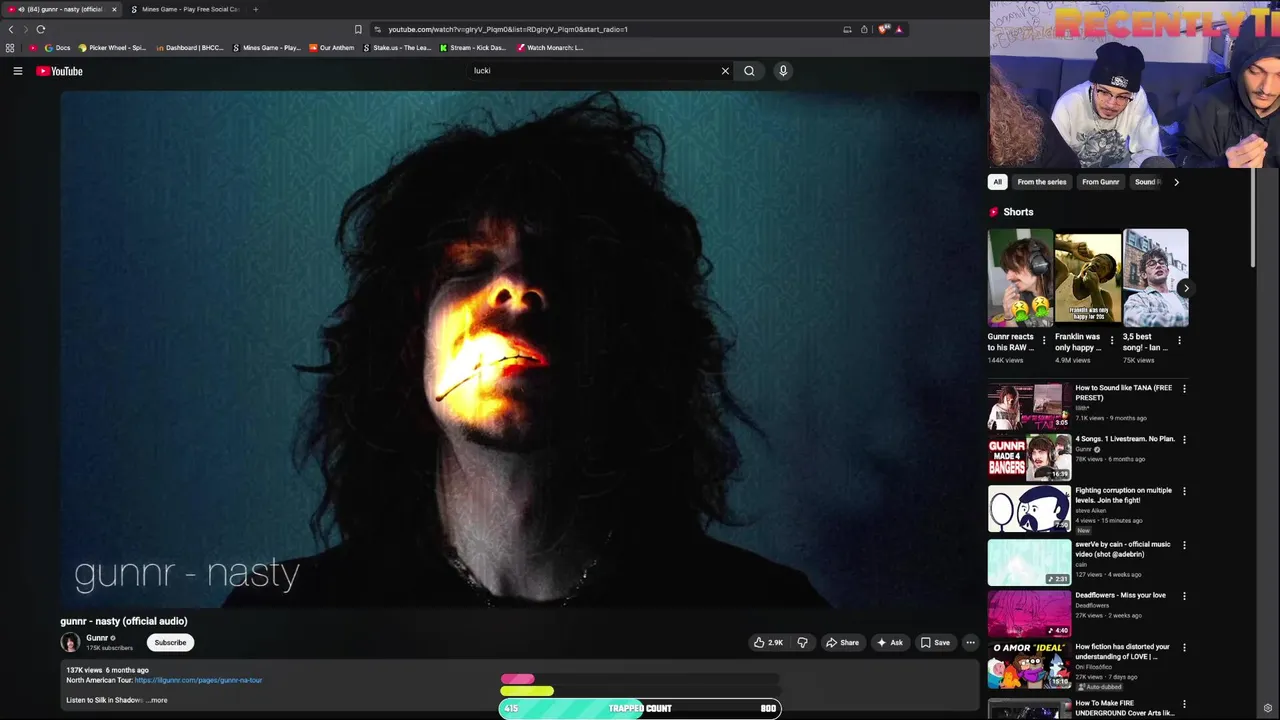Open Dashboard | BHCC bookmark
The width and height of the screenshot is (1280, 720).
tap(190, 48)
